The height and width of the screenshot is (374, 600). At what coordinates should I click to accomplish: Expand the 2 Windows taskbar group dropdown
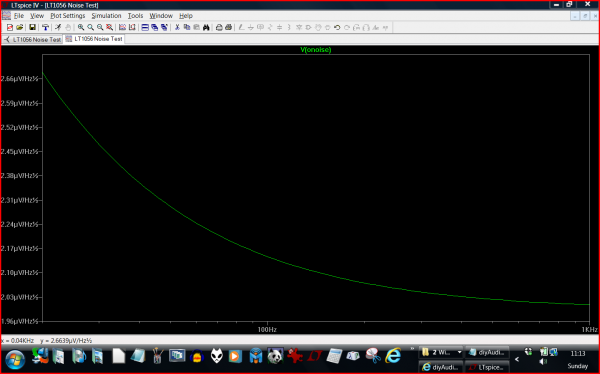pos(459,352)
